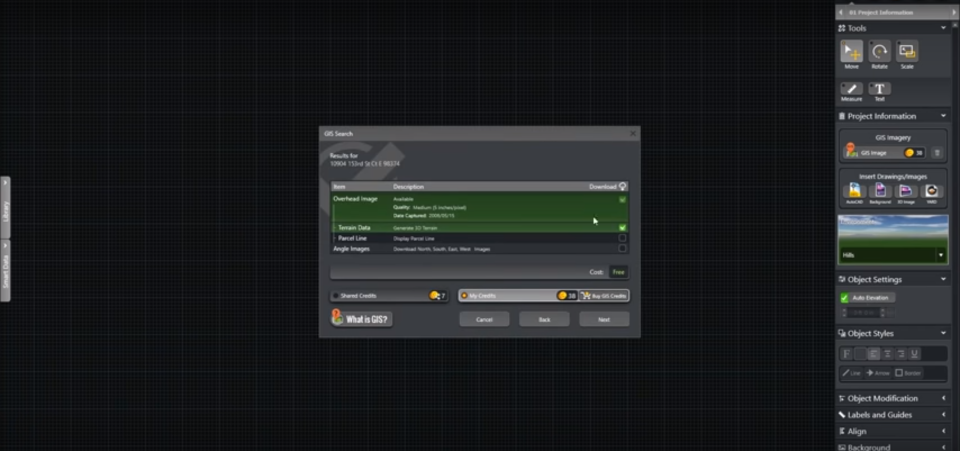Check the Parcel Line download checkbox

coord(622,238)
